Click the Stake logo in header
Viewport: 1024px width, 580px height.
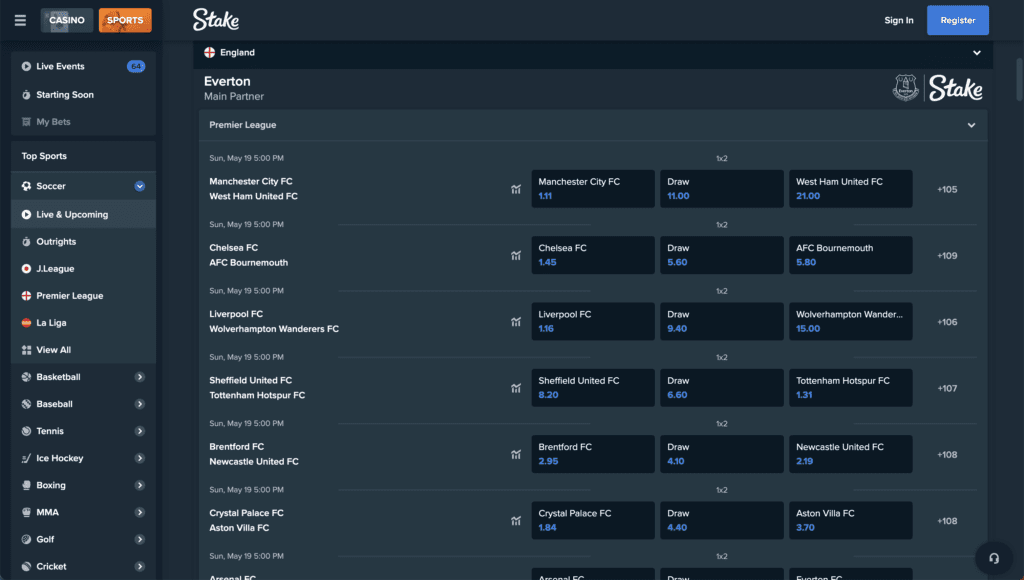pyautogui.click(x=216, y=20)
